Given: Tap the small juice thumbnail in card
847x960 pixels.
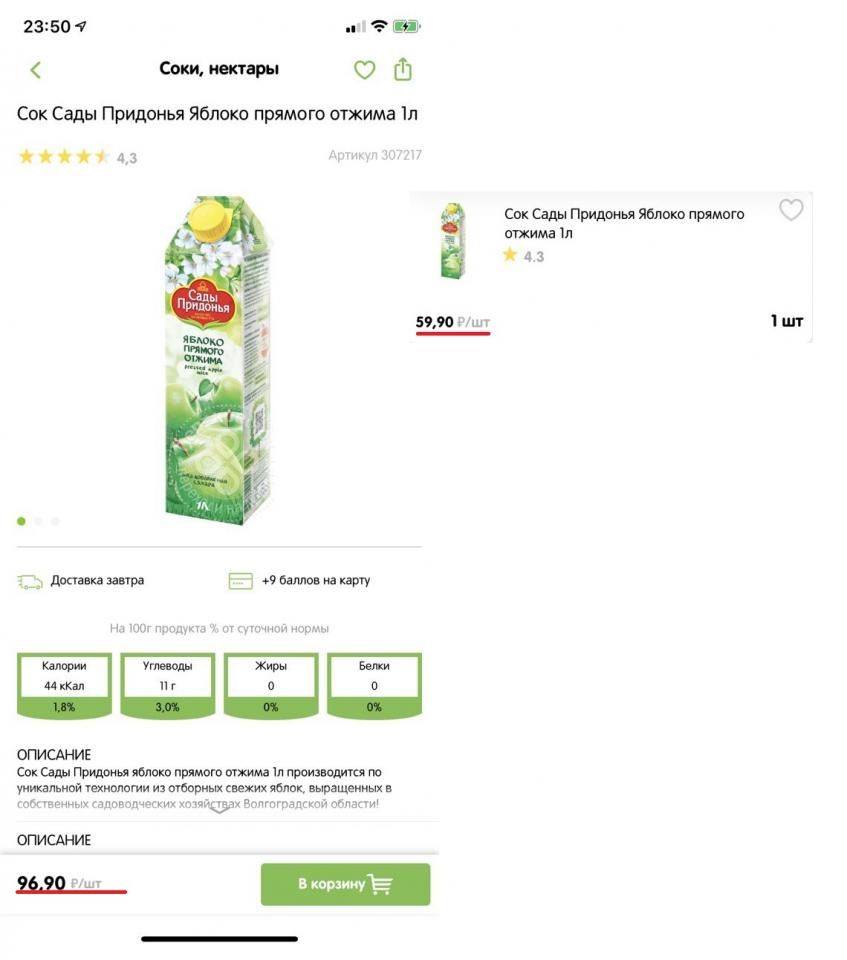Looking at the screenshot, I should point(453,240).
